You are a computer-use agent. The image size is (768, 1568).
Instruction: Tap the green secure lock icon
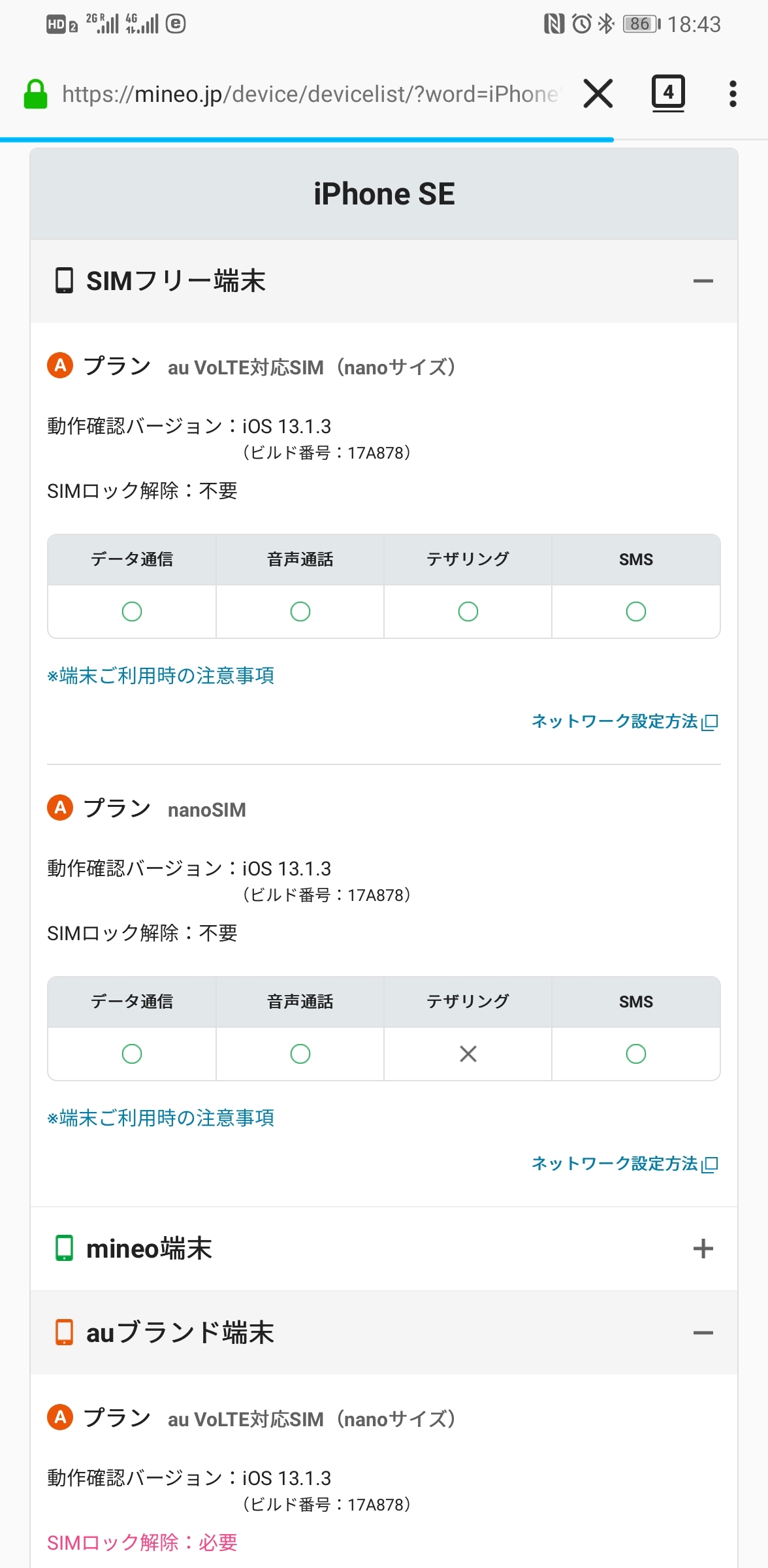pyautogui.click(x=35, y=94)
